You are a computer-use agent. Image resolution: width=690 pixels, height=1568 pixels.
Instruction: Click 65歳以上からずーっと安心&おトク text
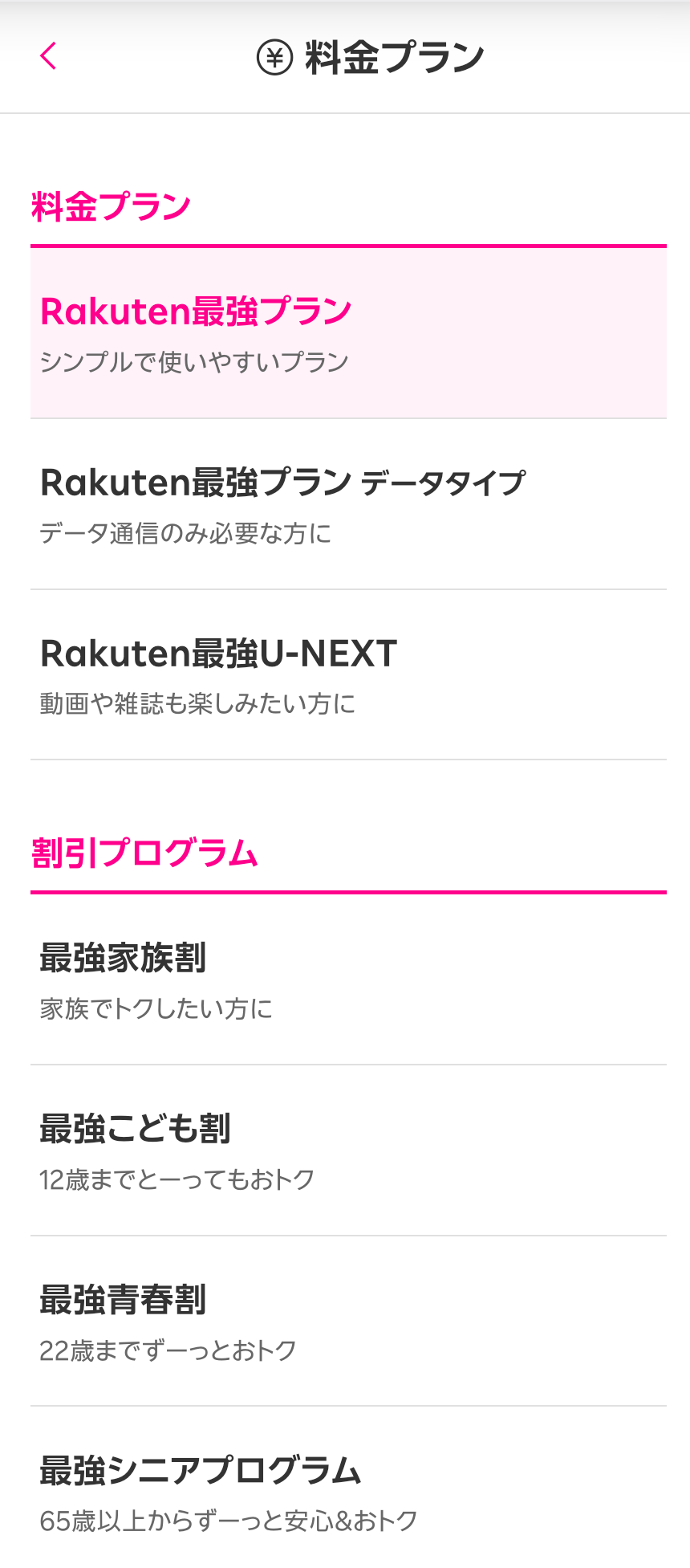229,1521
